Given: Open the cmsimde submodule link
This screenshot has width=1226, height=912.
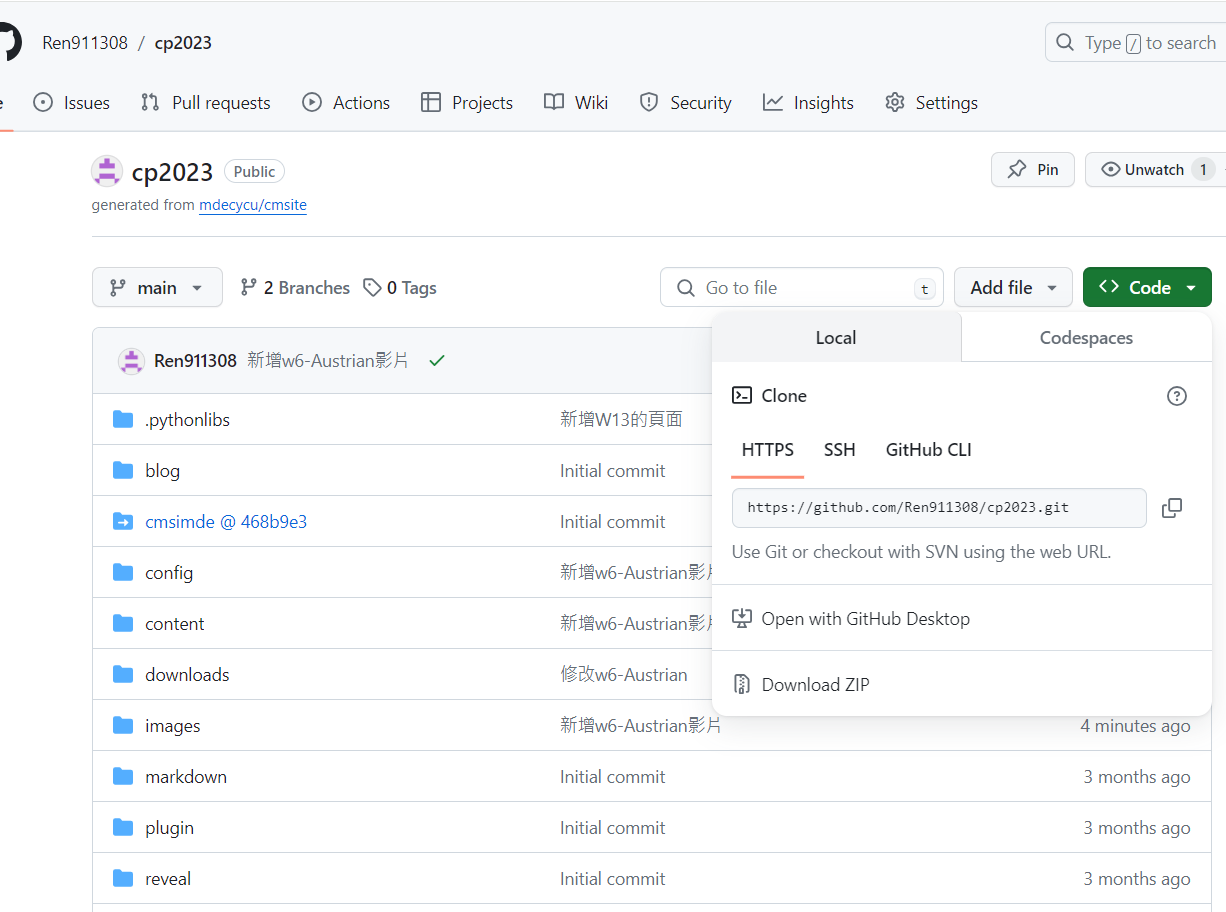Looking at the screenshot, I should 225,522.
